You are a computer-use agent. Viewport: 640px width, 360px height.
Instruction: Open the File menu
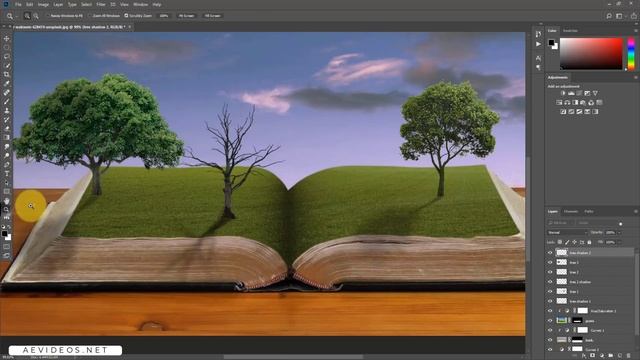pos(18,4)
